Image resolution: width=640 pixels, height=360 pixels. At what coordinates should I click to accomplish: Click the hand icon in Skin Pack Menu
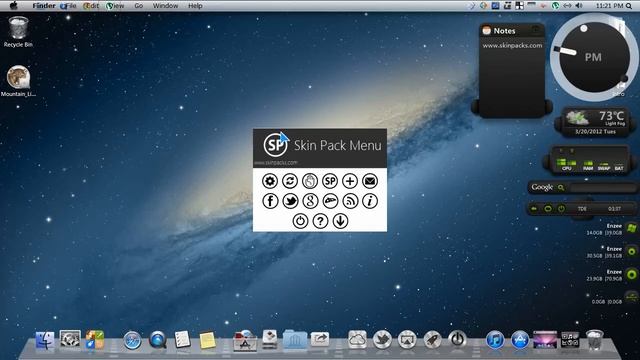pyautogui.click(x=310, y=181)
